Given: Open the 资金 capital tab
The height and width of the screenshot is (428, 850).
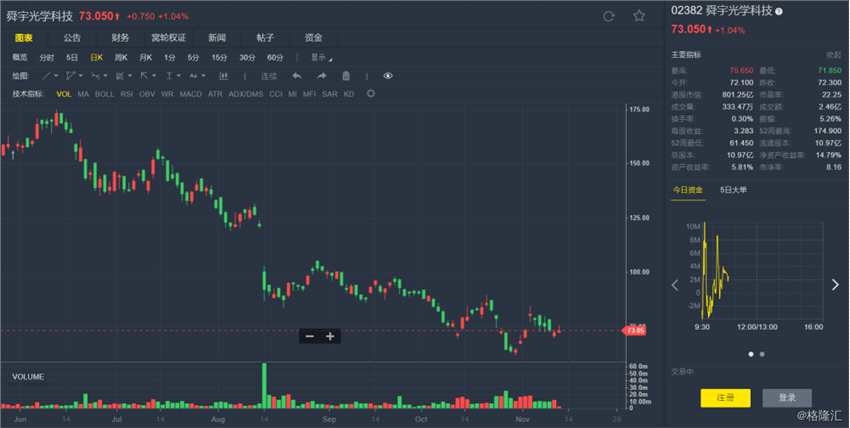Looking at the screenshot, I should (313, 38).
